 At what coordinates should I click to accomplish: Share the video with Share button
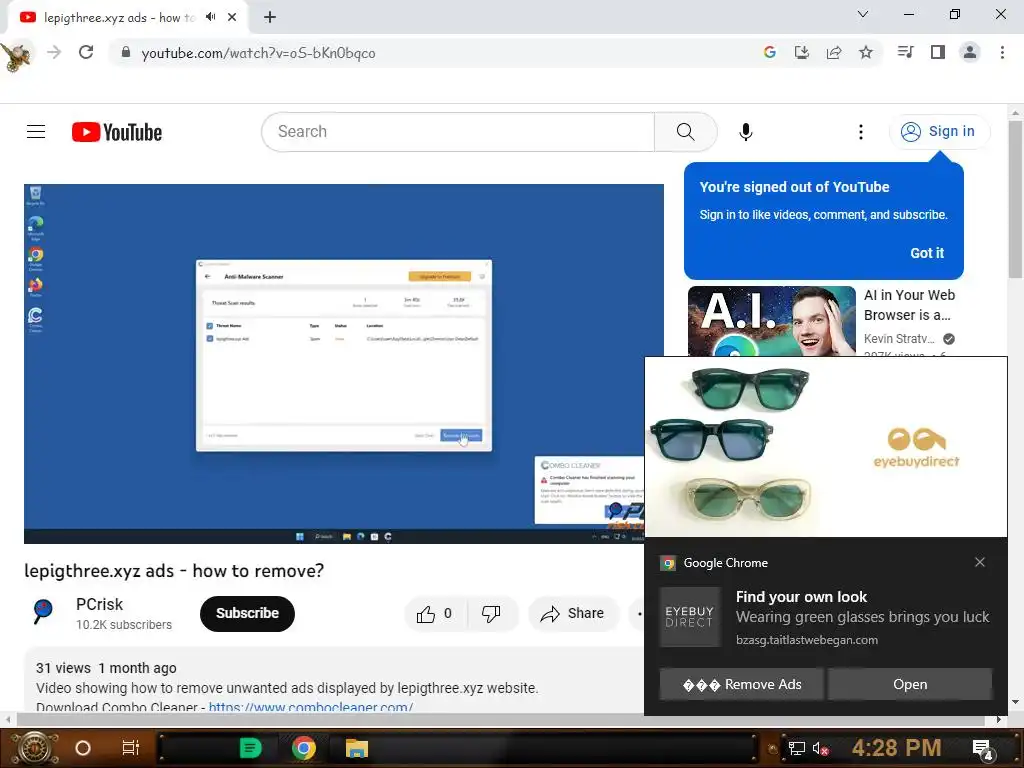pyautogui.click(x=573, y=613)
